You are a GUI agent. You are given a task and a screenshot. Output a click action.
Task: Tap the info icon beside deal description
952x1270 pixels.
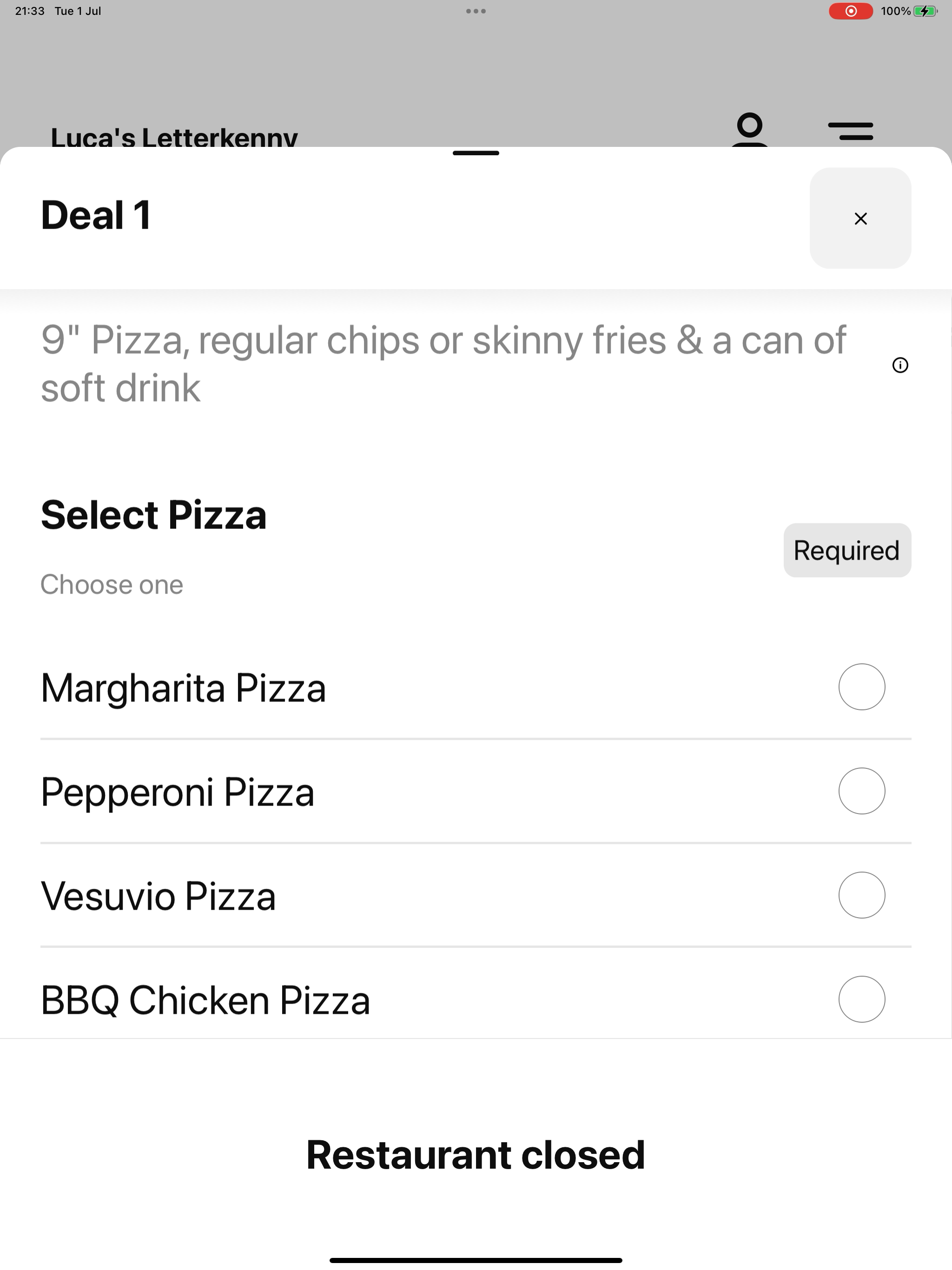click(x=900, y=365)
